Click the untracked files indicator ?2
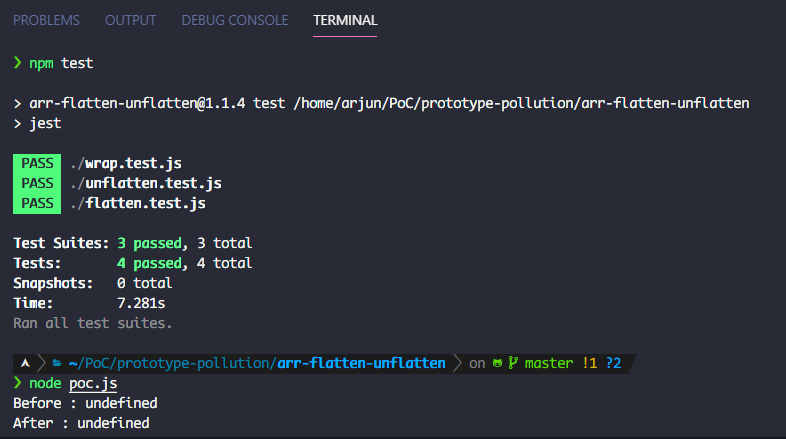786x439 pixels. [614, 363]
